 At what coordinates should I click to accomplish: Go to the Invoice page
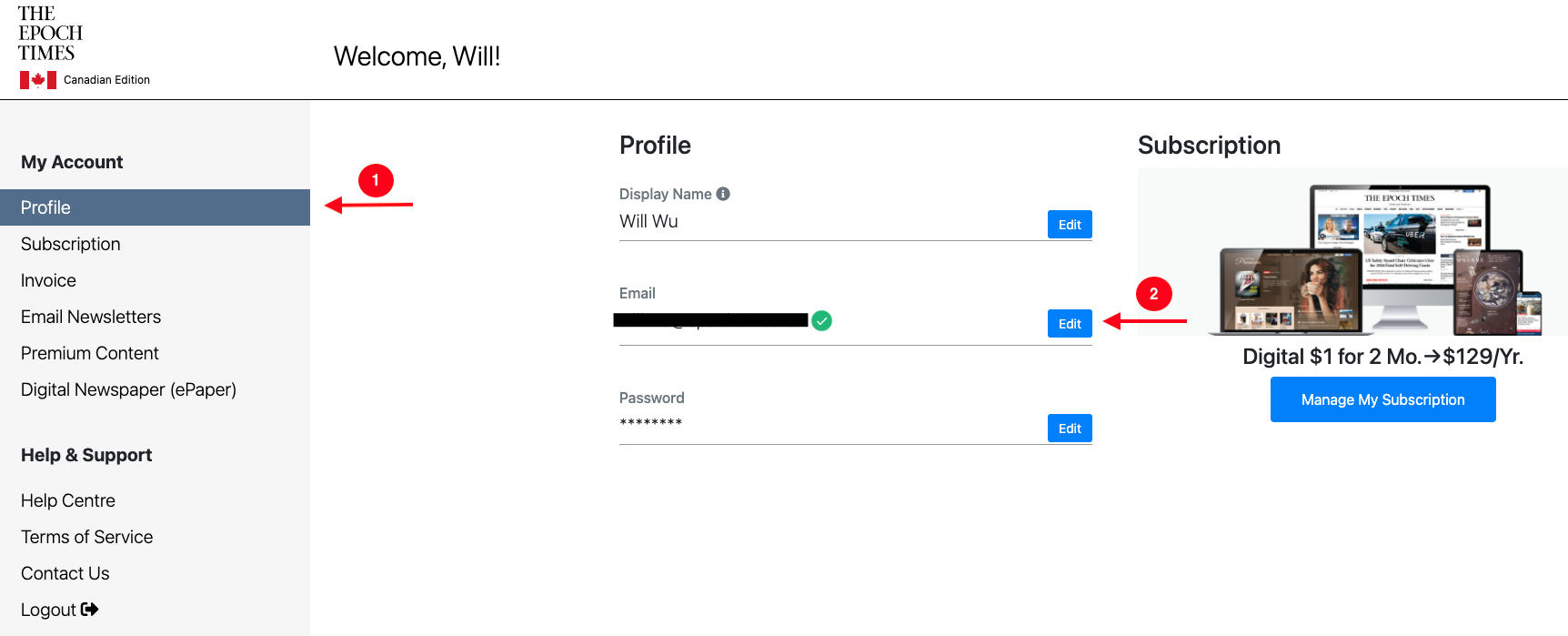coord(48,280)
